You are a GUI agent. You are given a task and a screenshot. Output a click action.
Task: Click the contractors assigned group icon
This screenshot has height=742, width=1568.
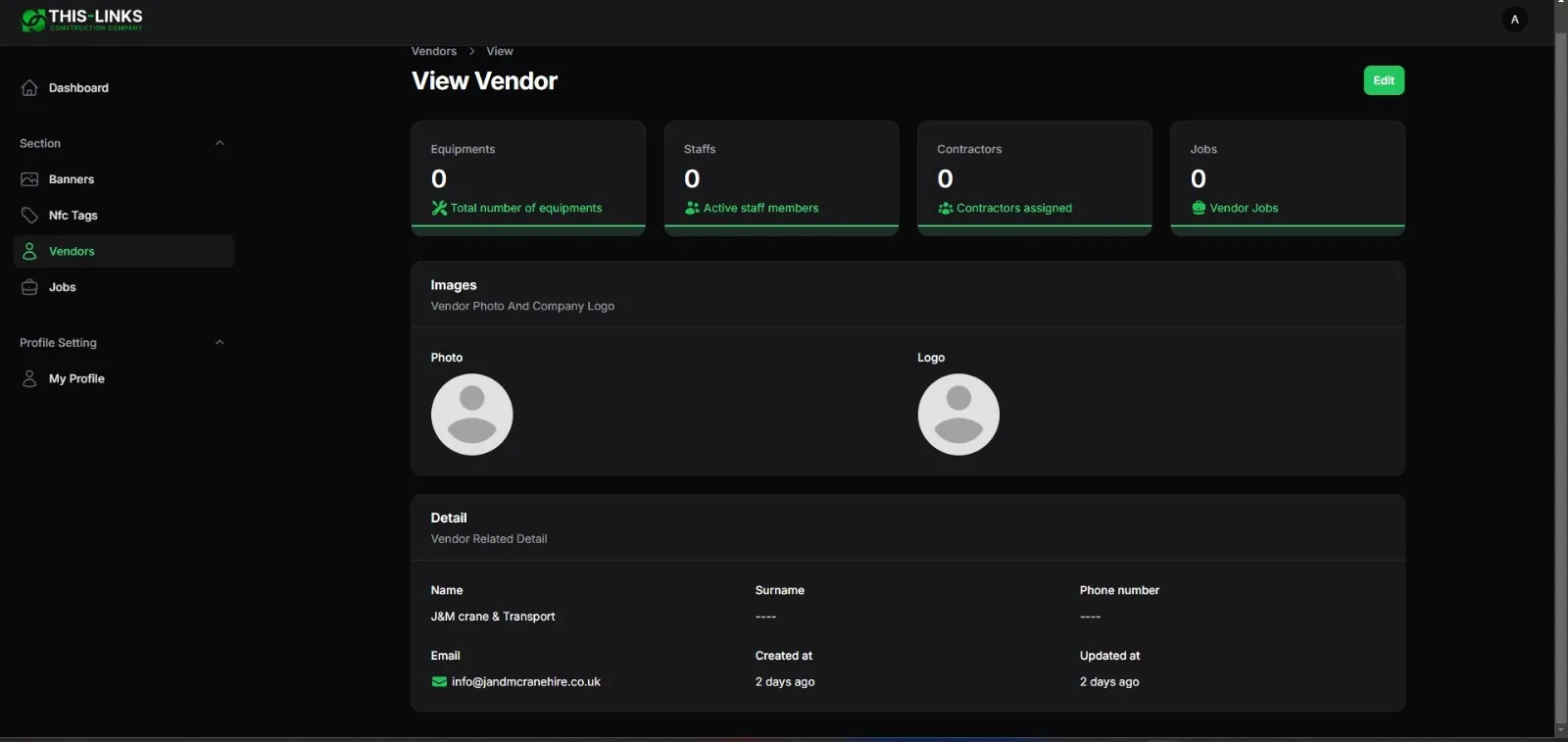coord(945,208)
